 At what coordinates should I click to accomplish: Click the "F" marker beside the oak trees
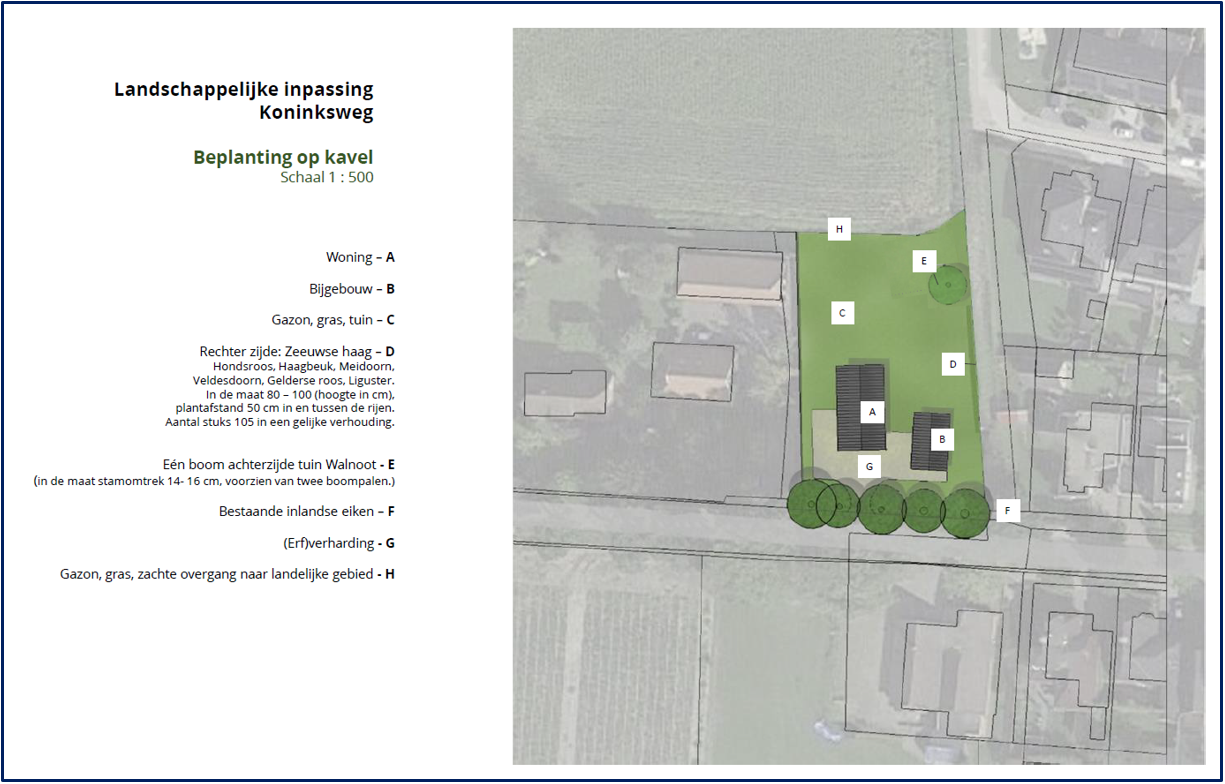point(1007,511)
